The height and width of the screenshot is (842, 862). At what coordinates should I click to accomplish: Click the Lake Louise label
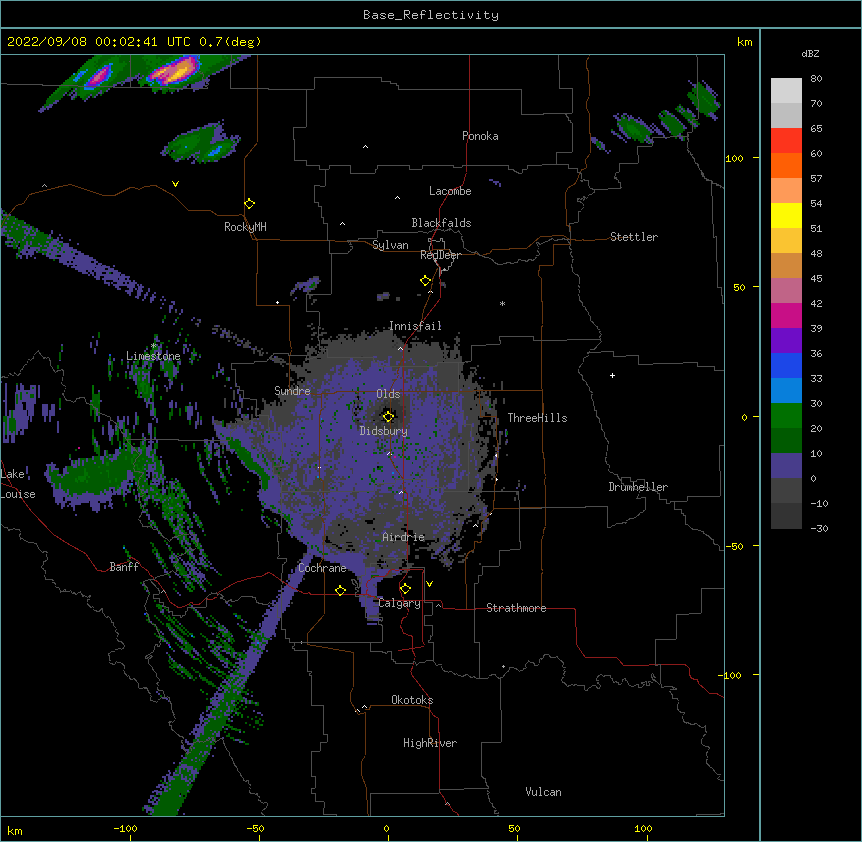tap(18, 484)
